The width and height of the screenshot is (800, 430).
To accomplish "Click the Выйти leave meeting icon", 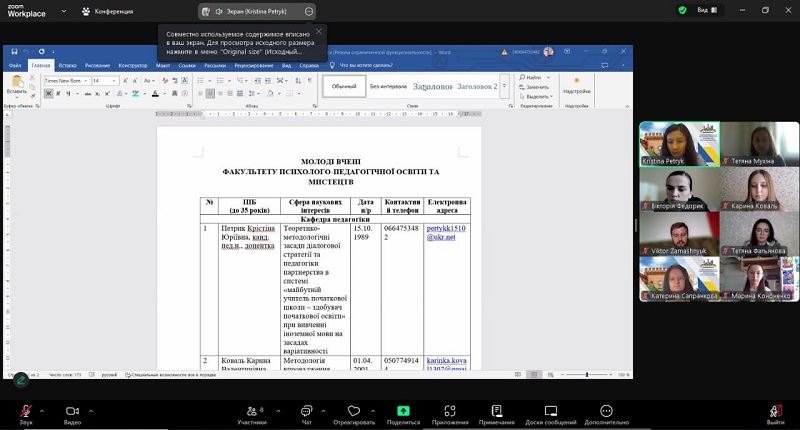I will click(x=776, y=411).
